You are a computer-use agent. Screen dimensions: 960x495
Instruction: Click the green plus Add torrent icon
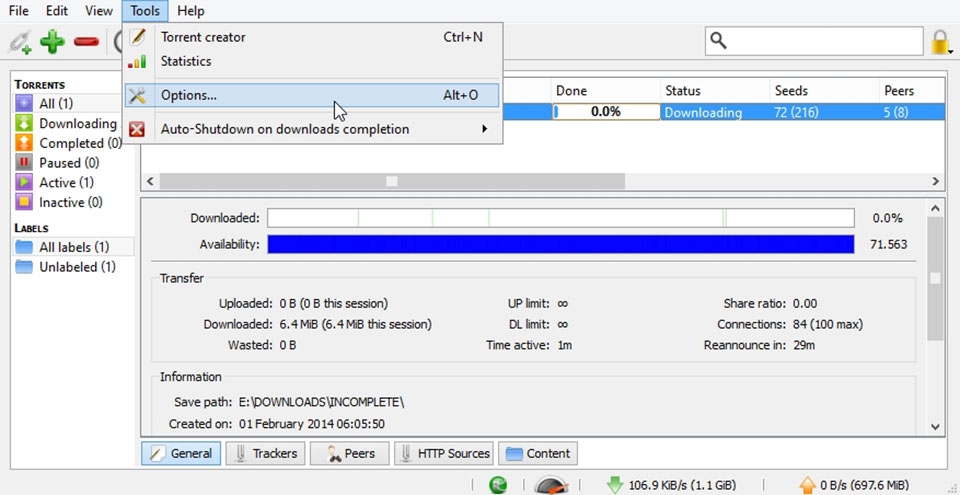(53, 42)
